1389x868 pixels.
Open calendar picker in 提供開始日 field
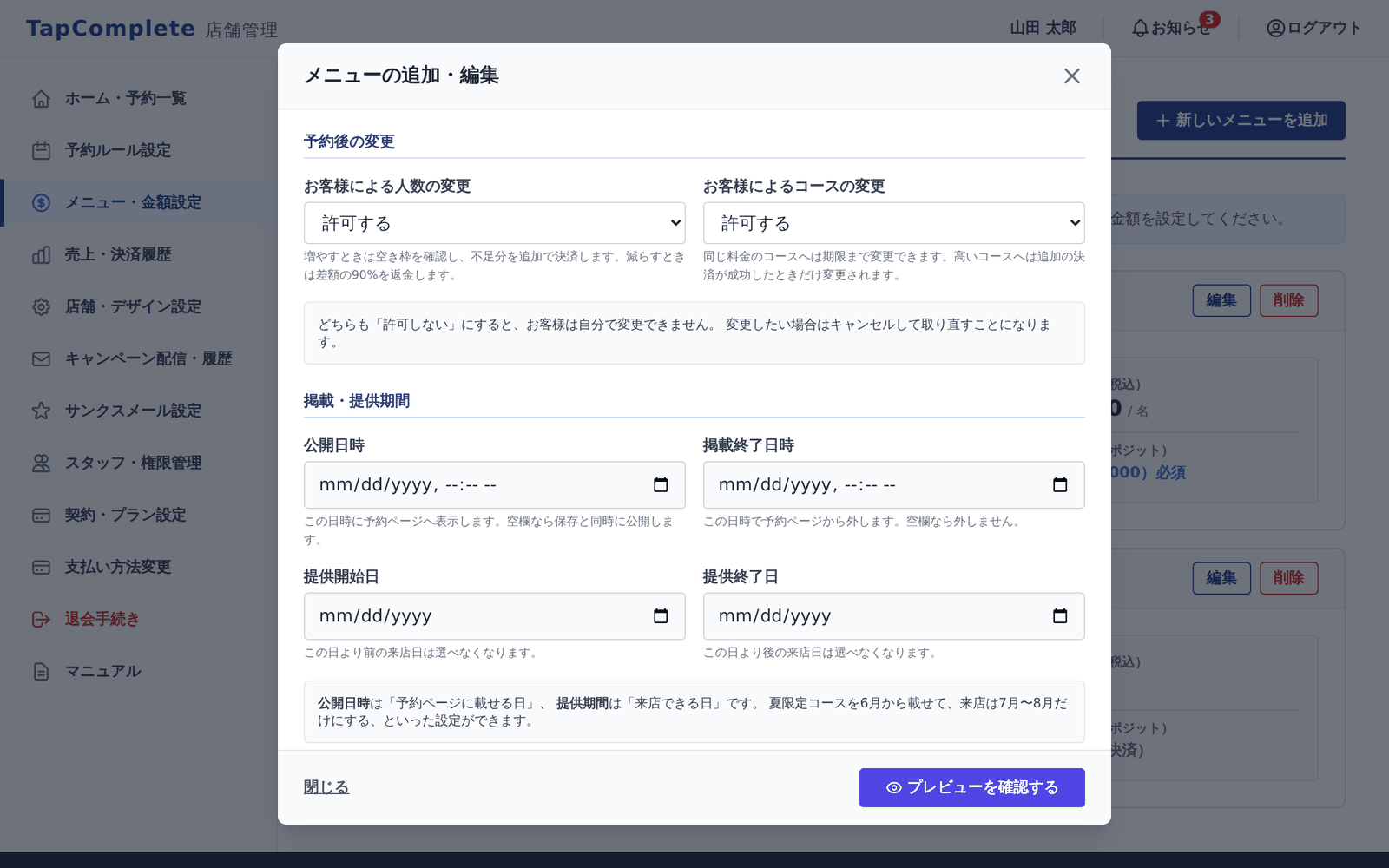tap(661, 616)
